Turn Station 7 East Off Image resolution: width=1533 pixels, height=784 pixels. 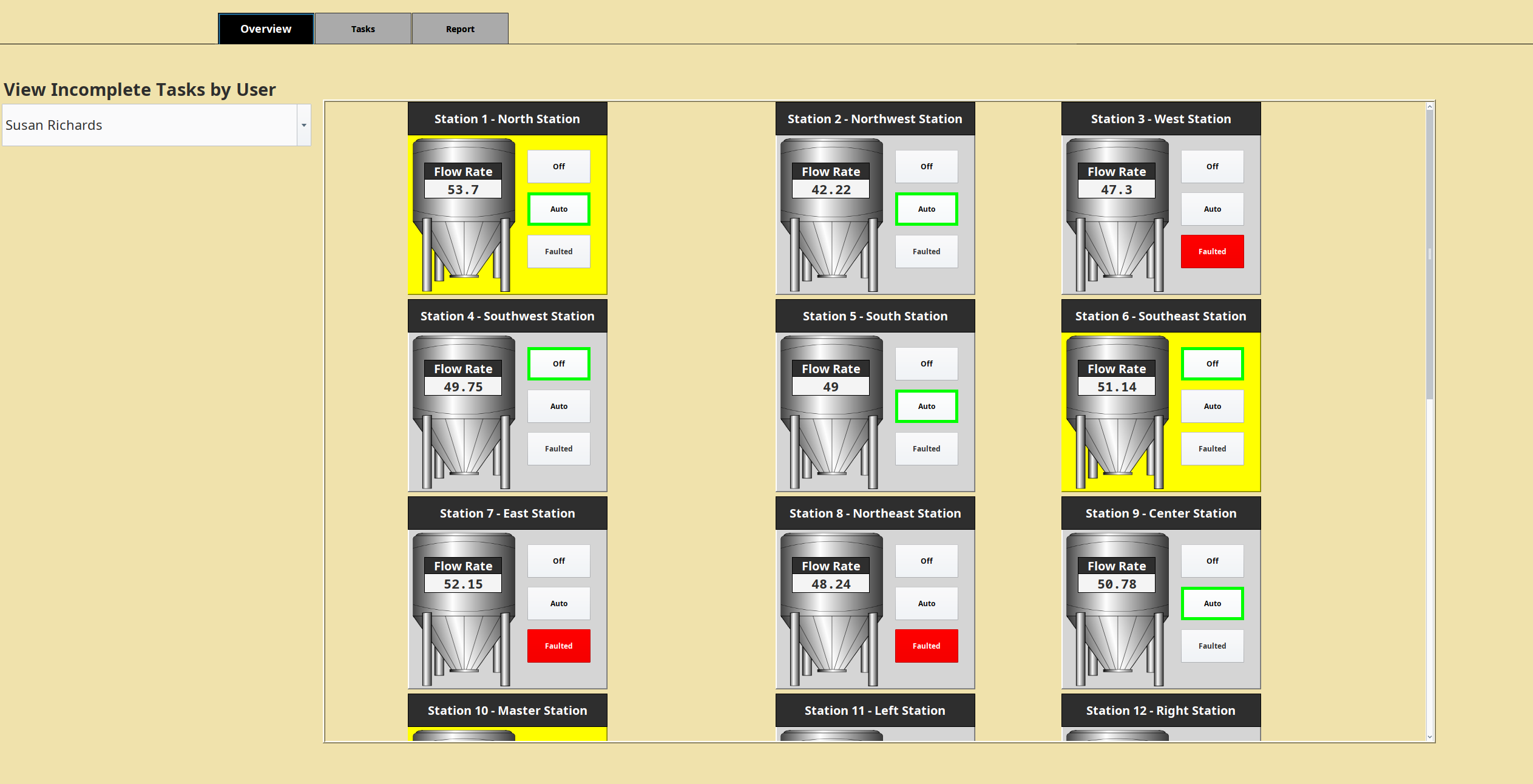(559, 561)
